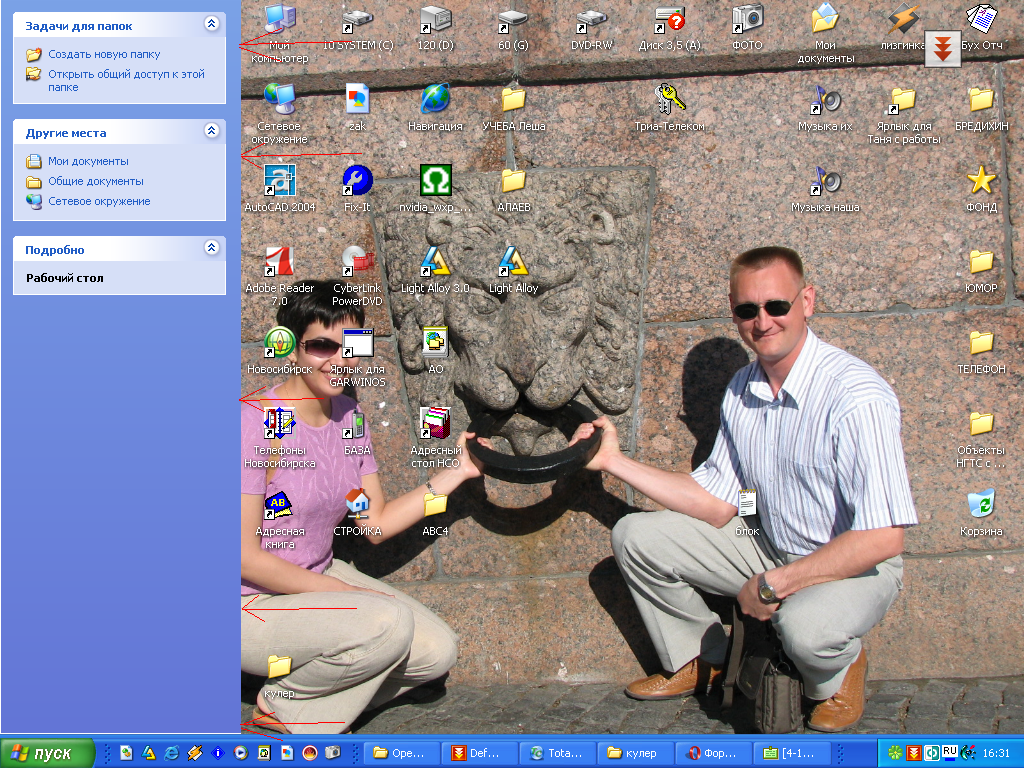This screenshot has height=768, width=1024.
Task: Click Создать новую папку link
Action: coord(103,54)
